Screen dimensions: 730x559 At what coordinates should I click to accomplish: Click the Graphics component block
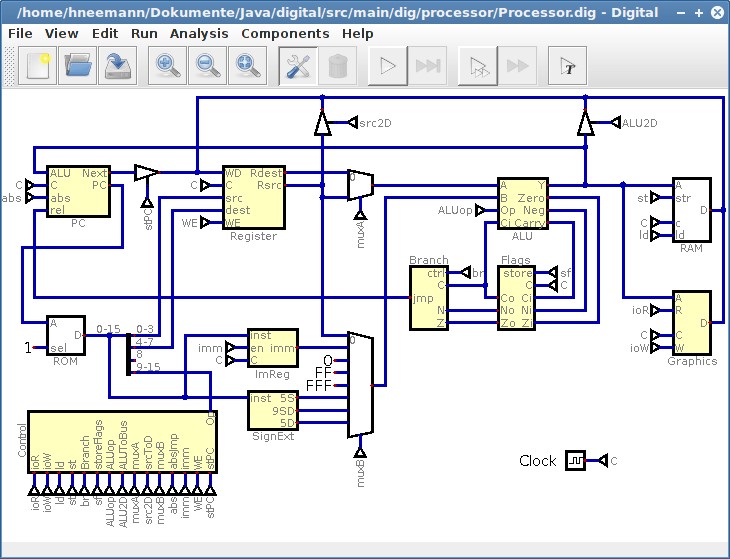[x=692, y=322]
